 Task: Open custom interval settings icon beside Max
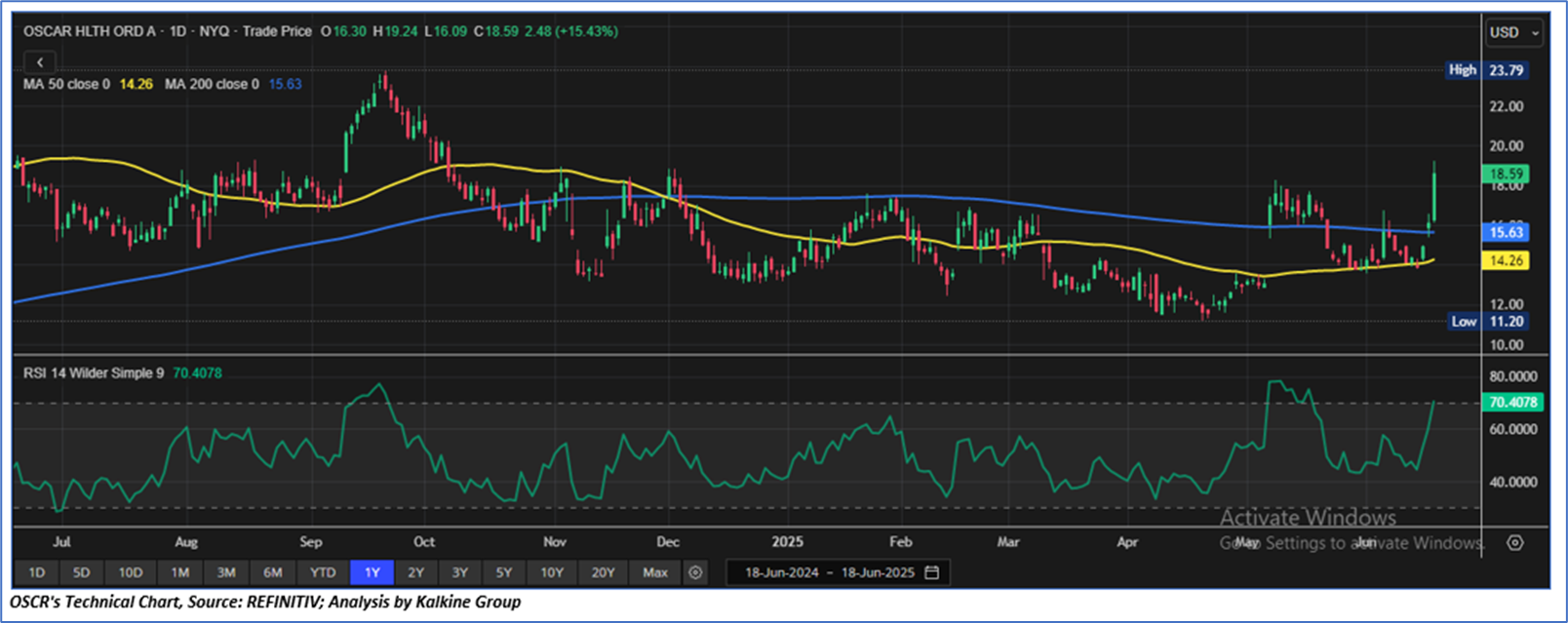(x=695, y=572)
